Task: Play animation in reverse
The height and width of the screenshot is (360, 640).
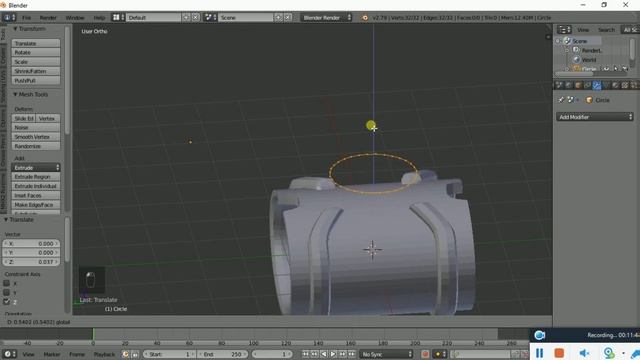Action: 324,354
